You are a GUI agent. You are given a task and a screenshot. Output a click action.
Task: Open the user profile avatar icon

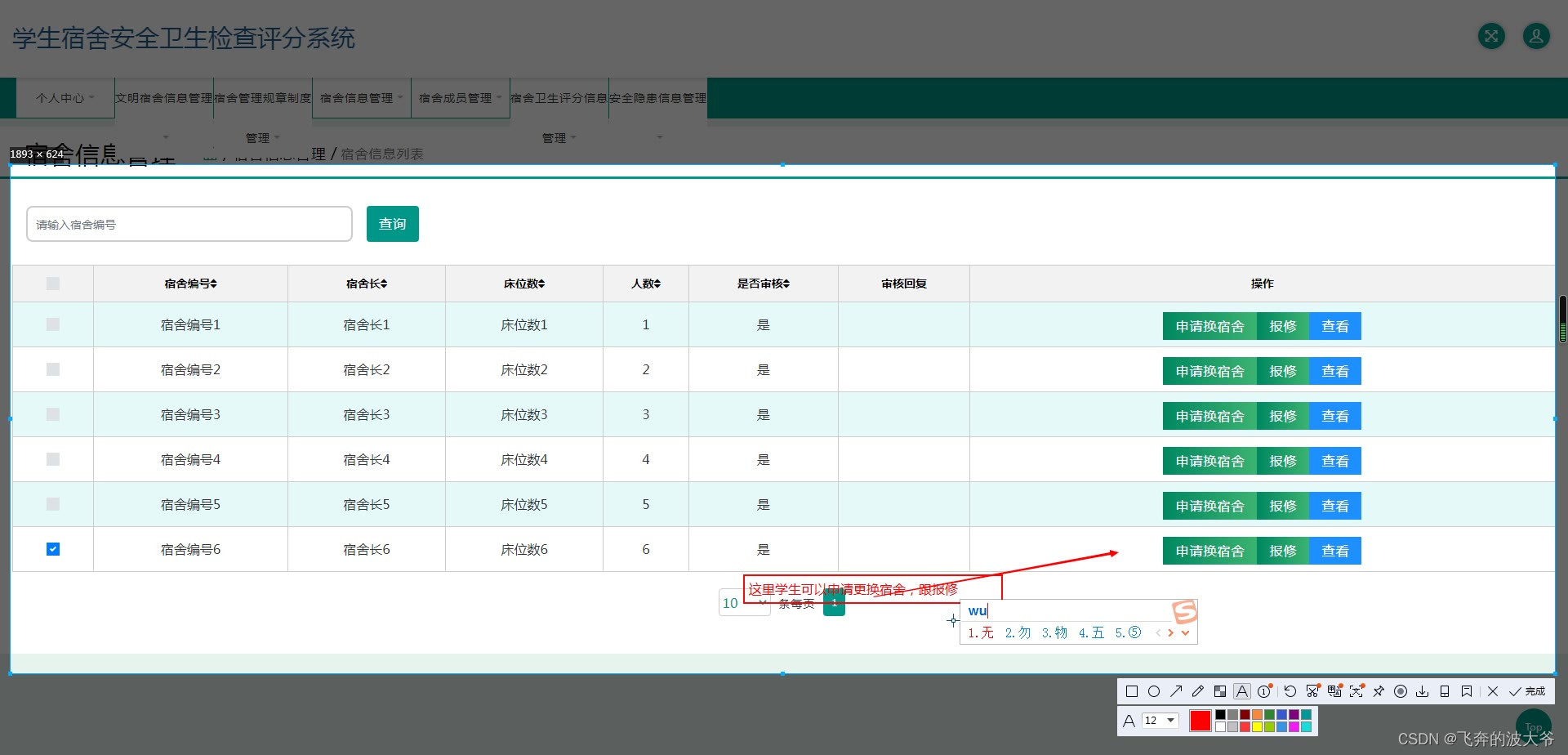pos(1536,36)
